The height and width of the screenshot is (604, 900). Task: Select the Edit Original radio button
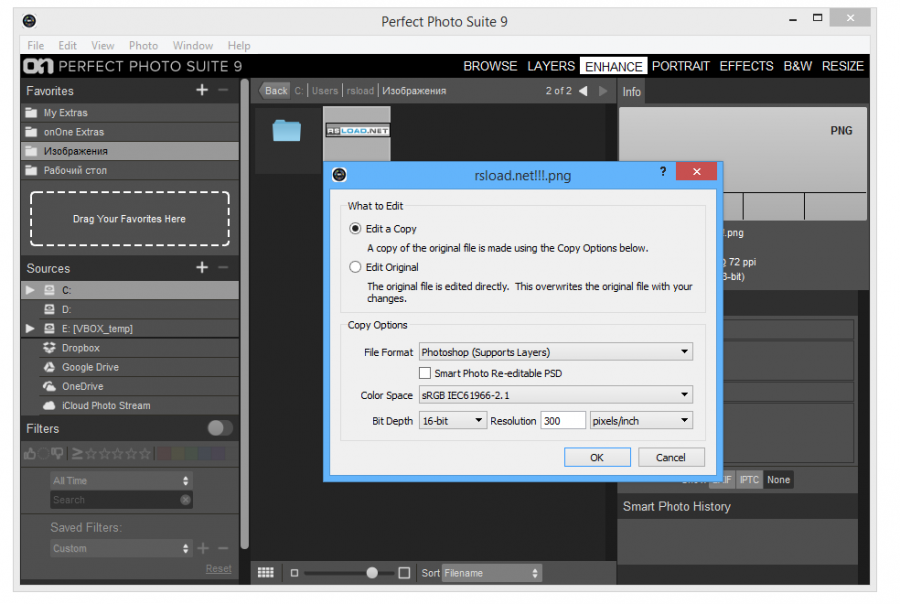pyautogui.click(x=355, y=267)
